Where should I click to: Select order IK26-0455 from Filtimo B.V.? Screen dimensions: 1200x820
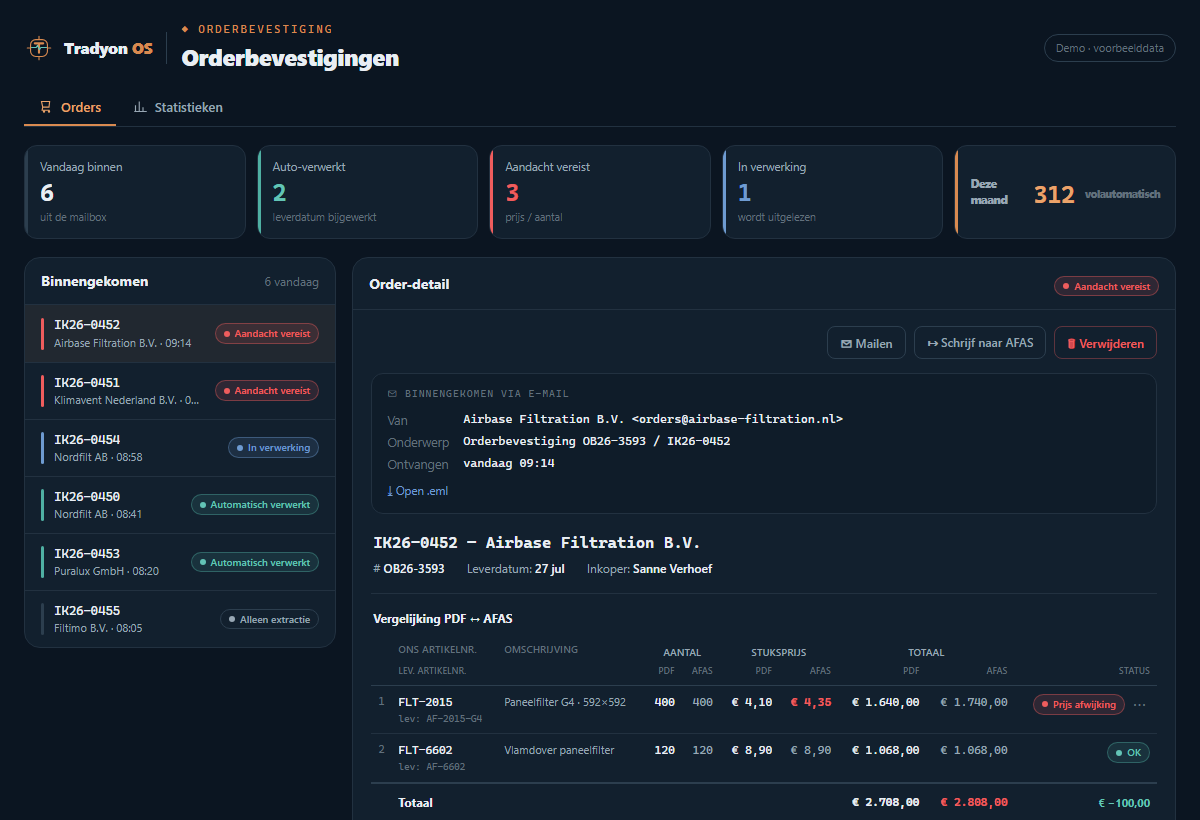click(x=180, y=619)
